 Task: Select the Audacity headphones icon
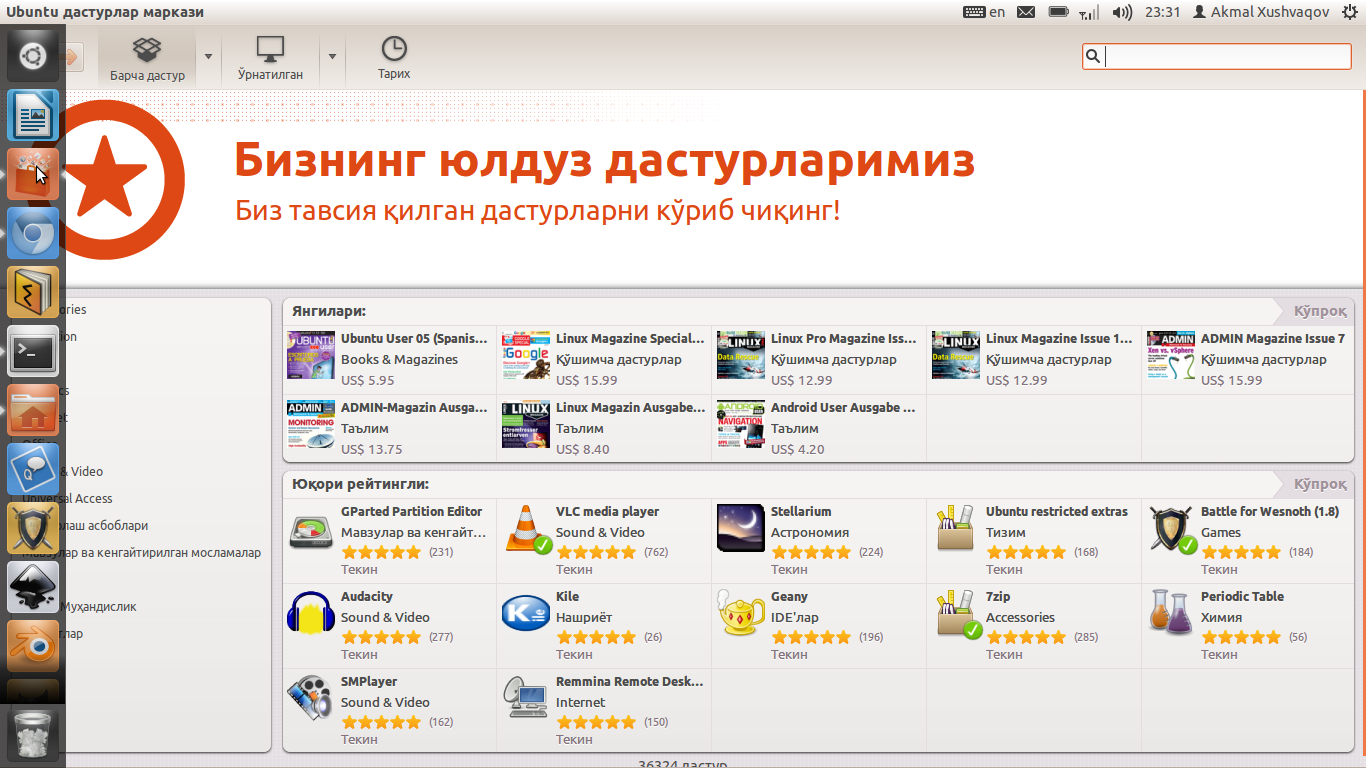[x=311, y=613]
